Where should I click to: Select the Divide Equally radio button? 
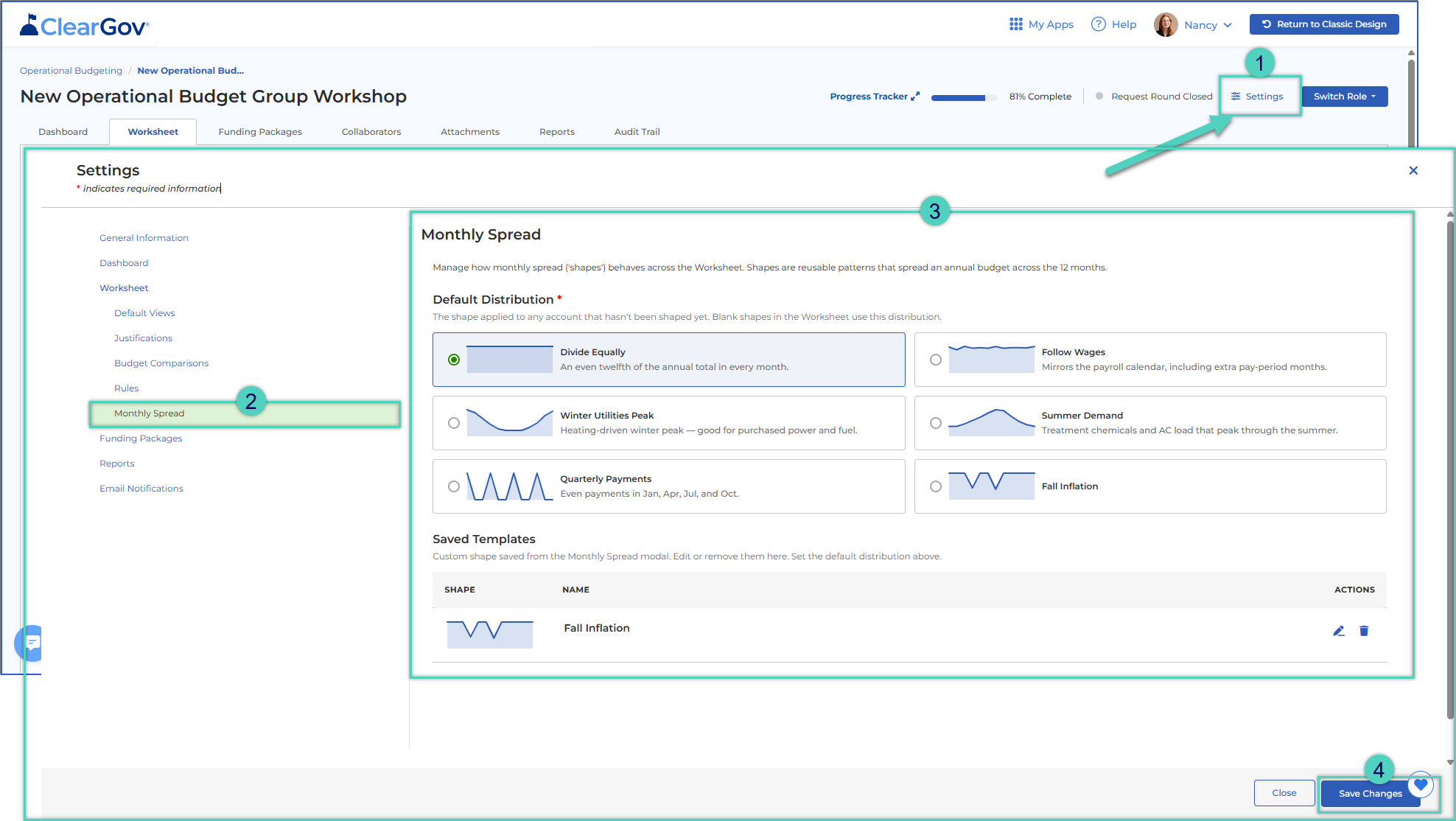(x=454, y=360)
